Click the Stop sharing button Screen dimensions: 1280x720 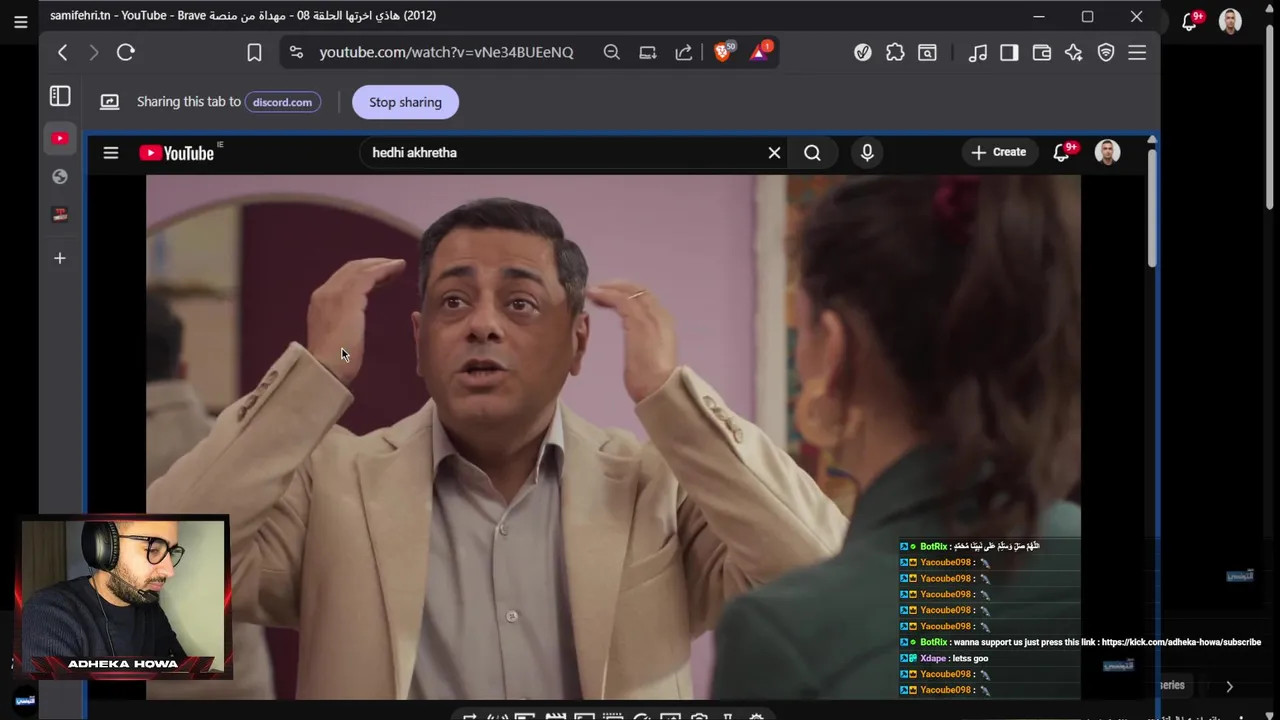(x=405, y=102)
